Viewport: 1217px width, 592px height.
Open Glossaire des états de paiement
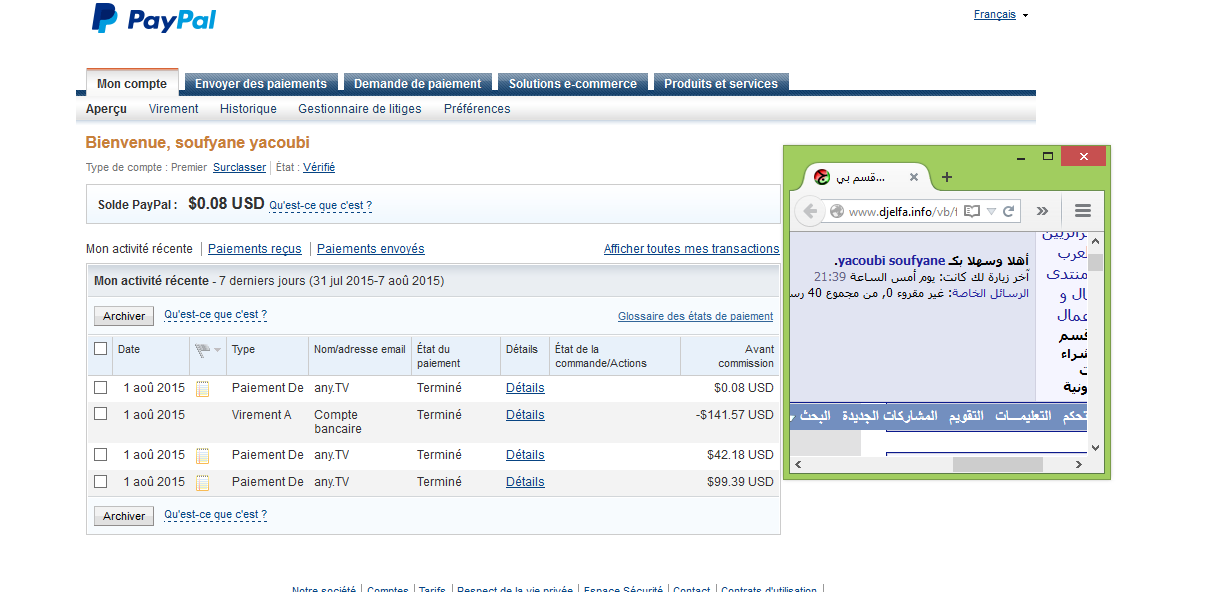[x=695, y=316]
